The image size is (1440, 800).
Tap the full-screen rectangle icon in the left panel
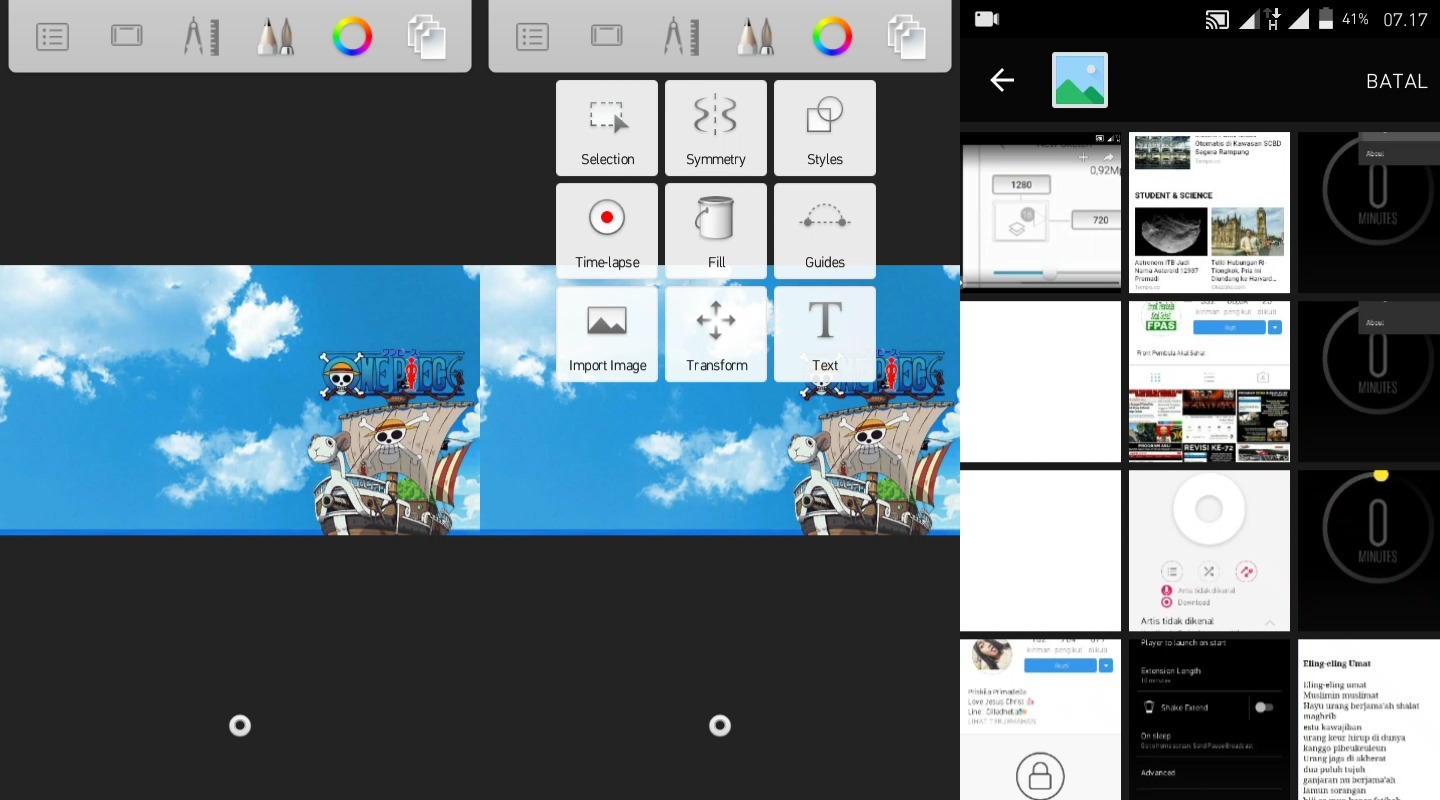127,36
